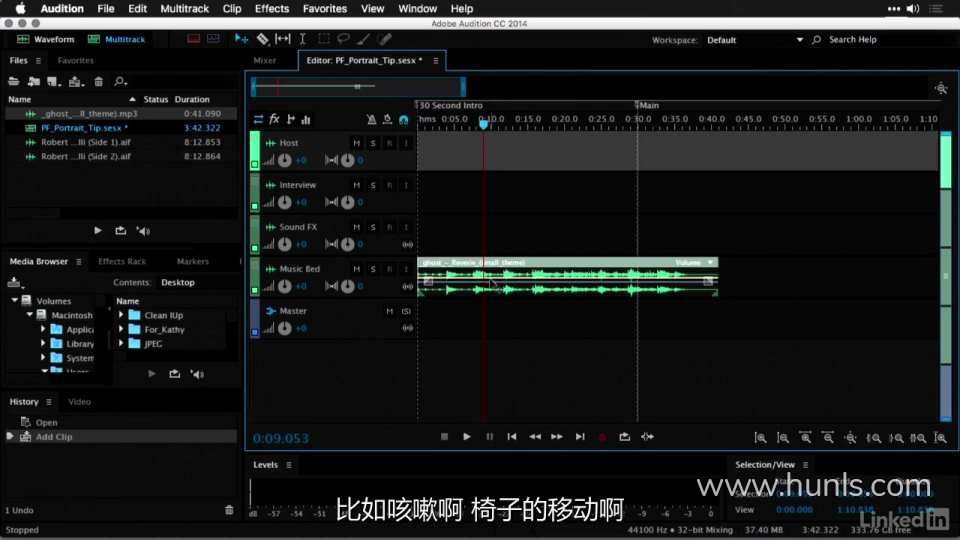Mute the Host track

[x=356, y=143]
